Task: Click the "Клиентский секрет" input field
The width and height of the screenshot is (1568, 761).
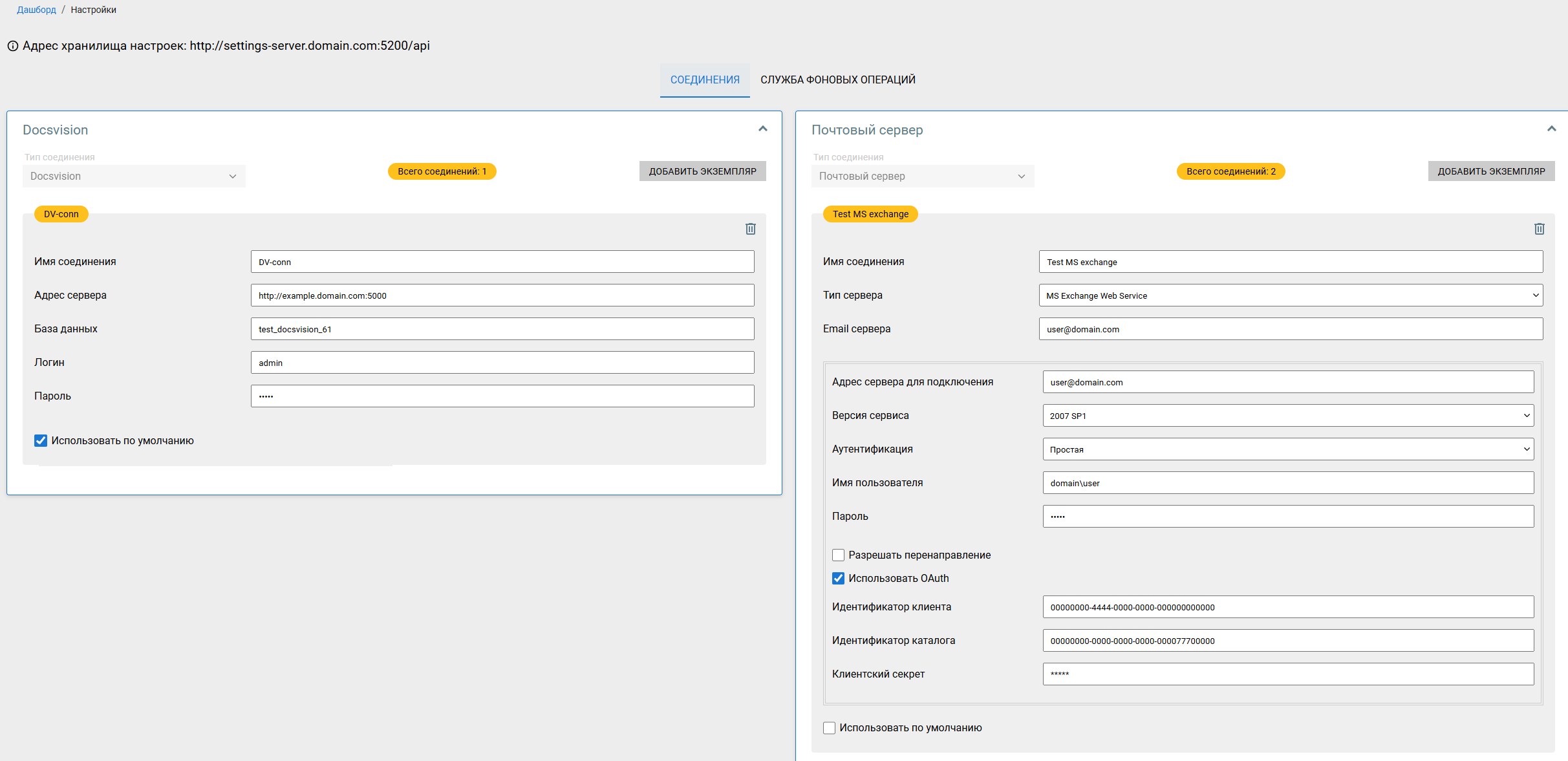Action: point(1288,674)
